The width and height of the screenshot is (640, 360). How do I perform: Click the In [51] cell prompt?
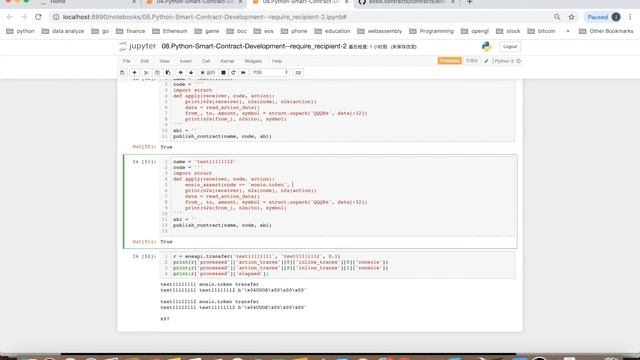pyautogui.click(x=144, y=162)
